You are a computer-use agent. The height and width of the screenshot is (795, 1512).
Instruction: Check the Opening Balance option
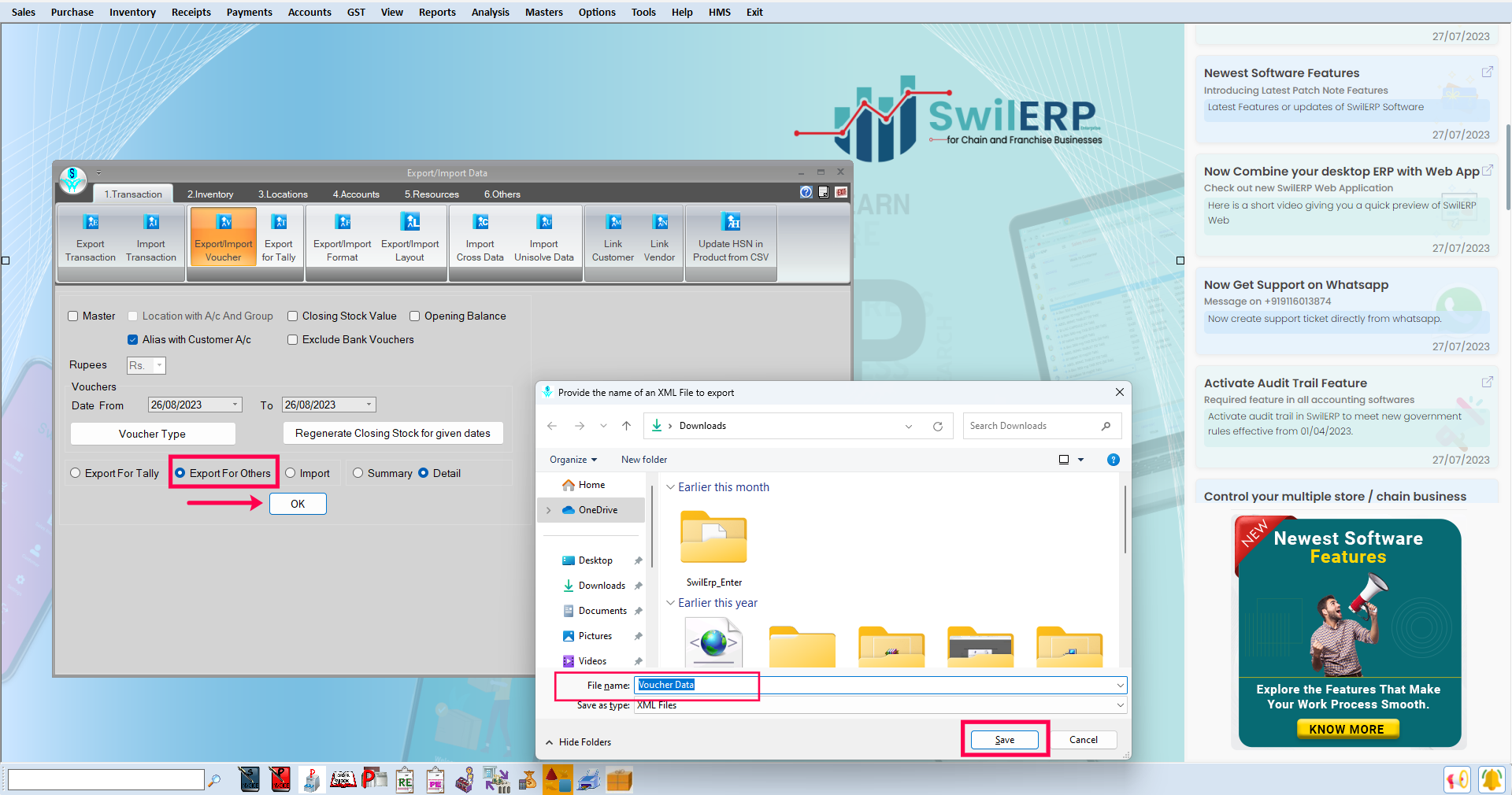(414, 316)
